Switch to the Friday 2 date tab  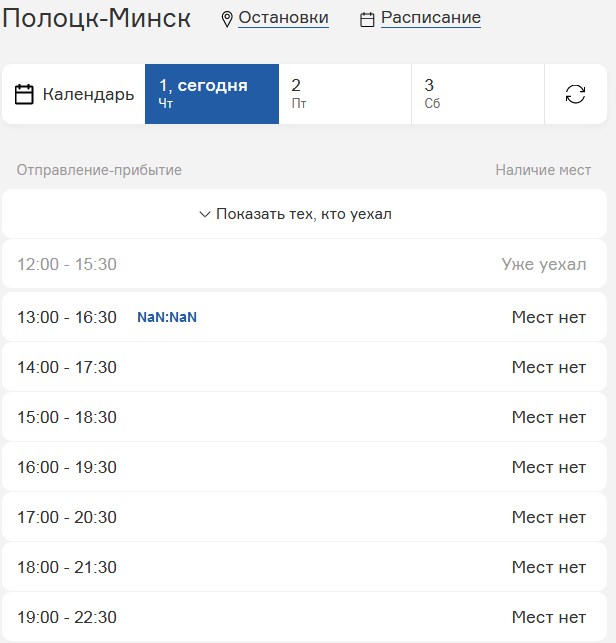[344, 94]
